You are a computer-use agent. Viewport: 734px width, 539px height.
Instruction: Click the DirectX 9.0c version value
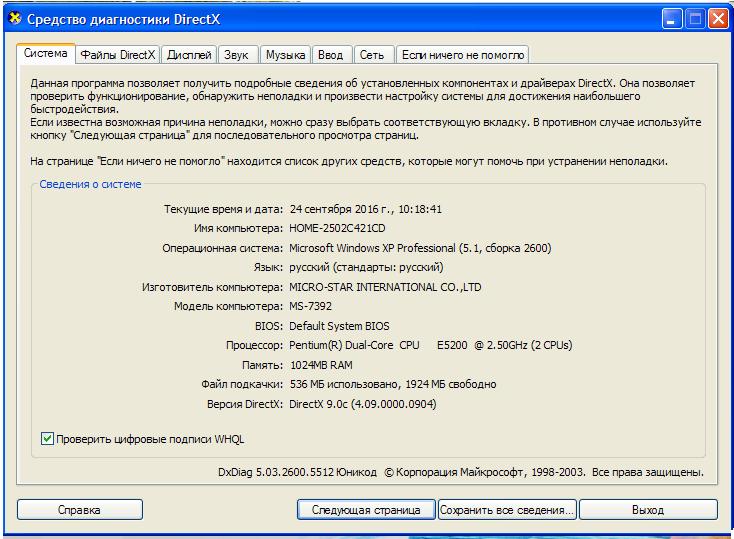363,404
